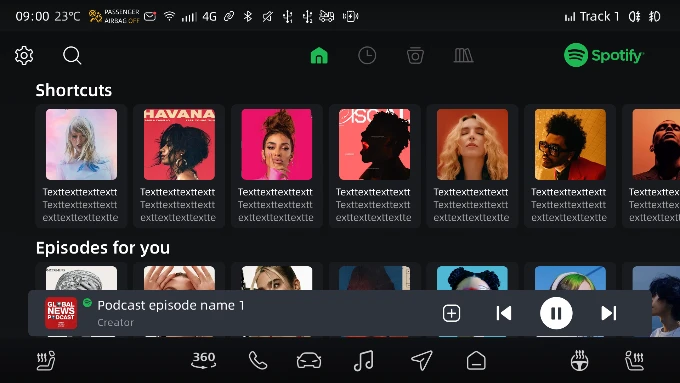Toggle left seat heating

tap(46, 360)
